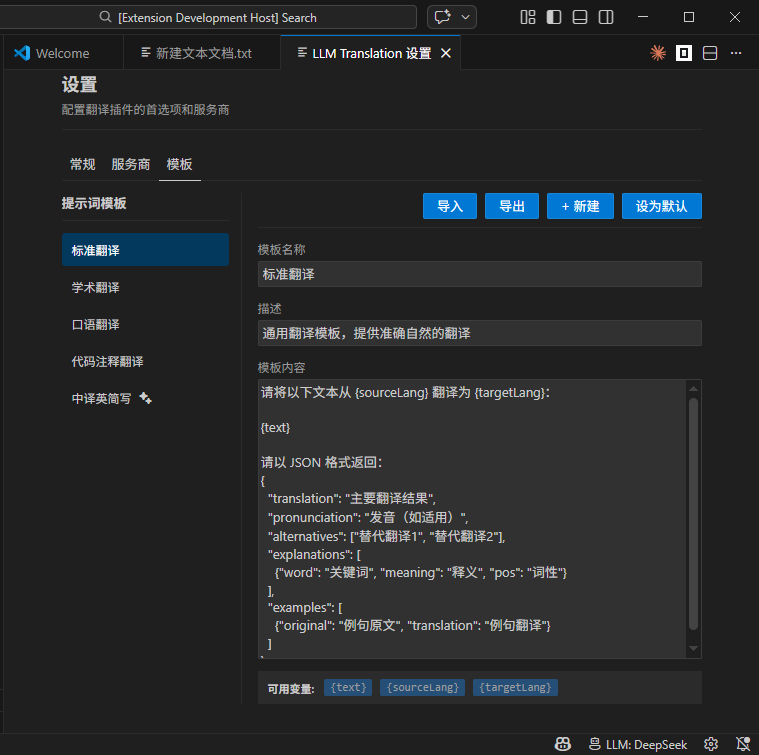Click sparkle icon beside 中译英简写
Screen dimensions: 759x755
point(146,398)
